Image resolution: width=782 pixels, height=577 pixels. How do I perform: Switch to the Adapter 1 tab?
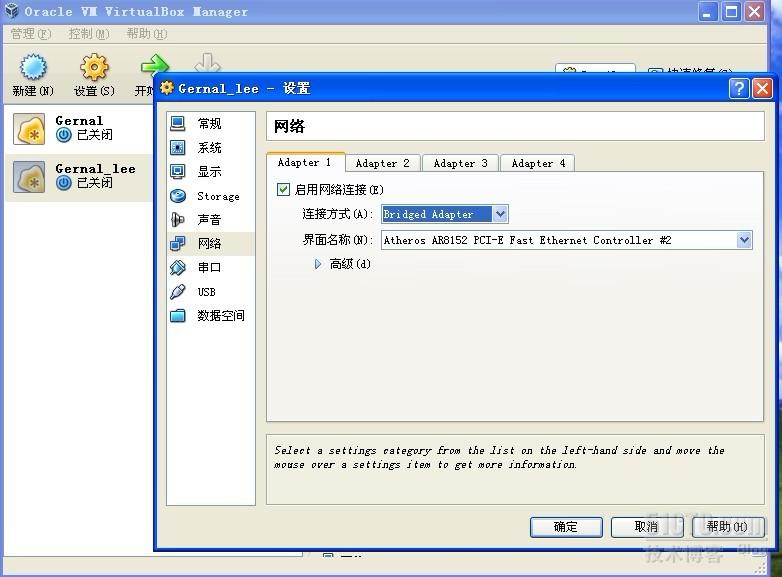pyautogui.click(x=305, y=162)
